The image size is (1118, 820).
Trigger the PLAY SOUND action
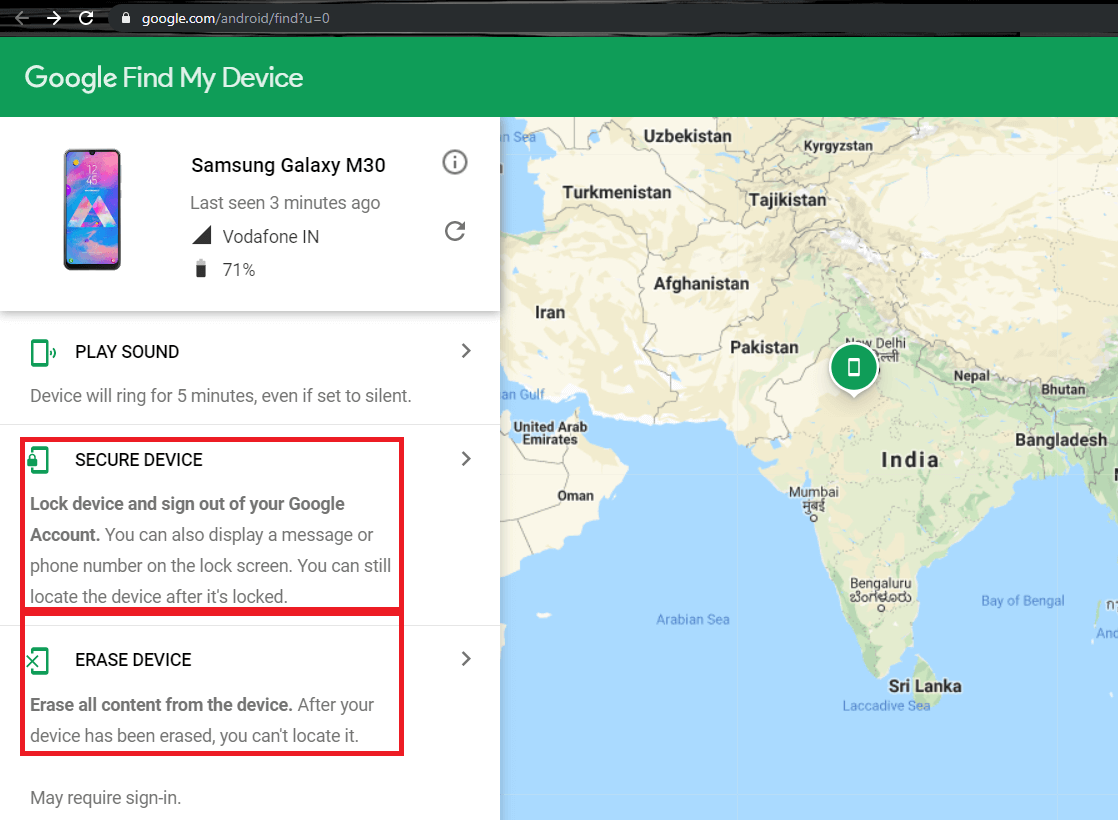point(127,352)
